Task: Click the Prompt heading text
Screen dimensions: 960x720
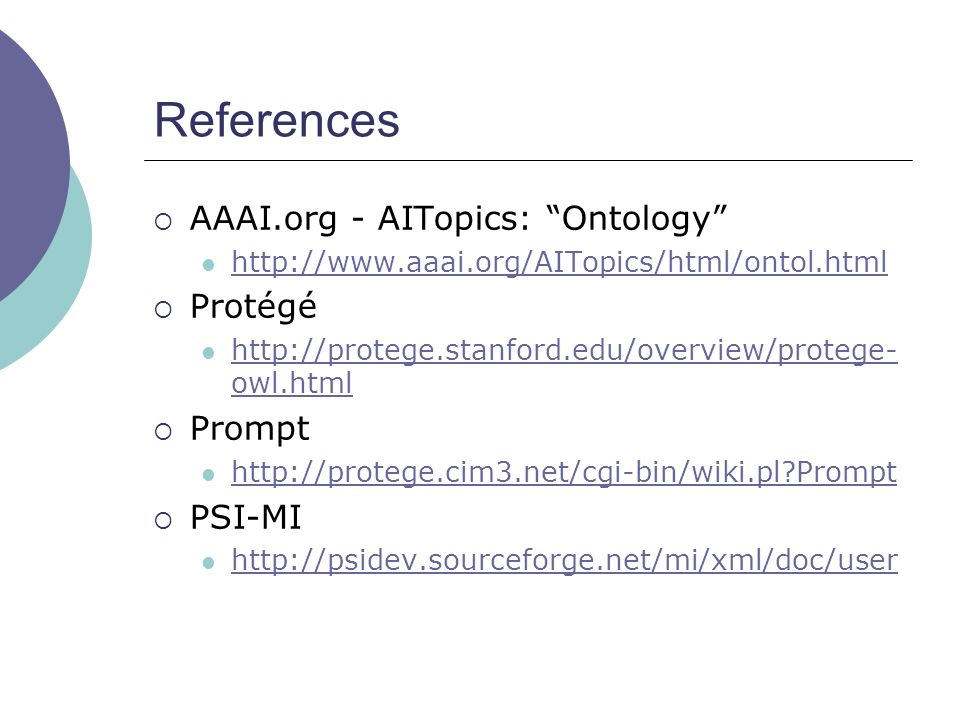Action: [250, 429]
